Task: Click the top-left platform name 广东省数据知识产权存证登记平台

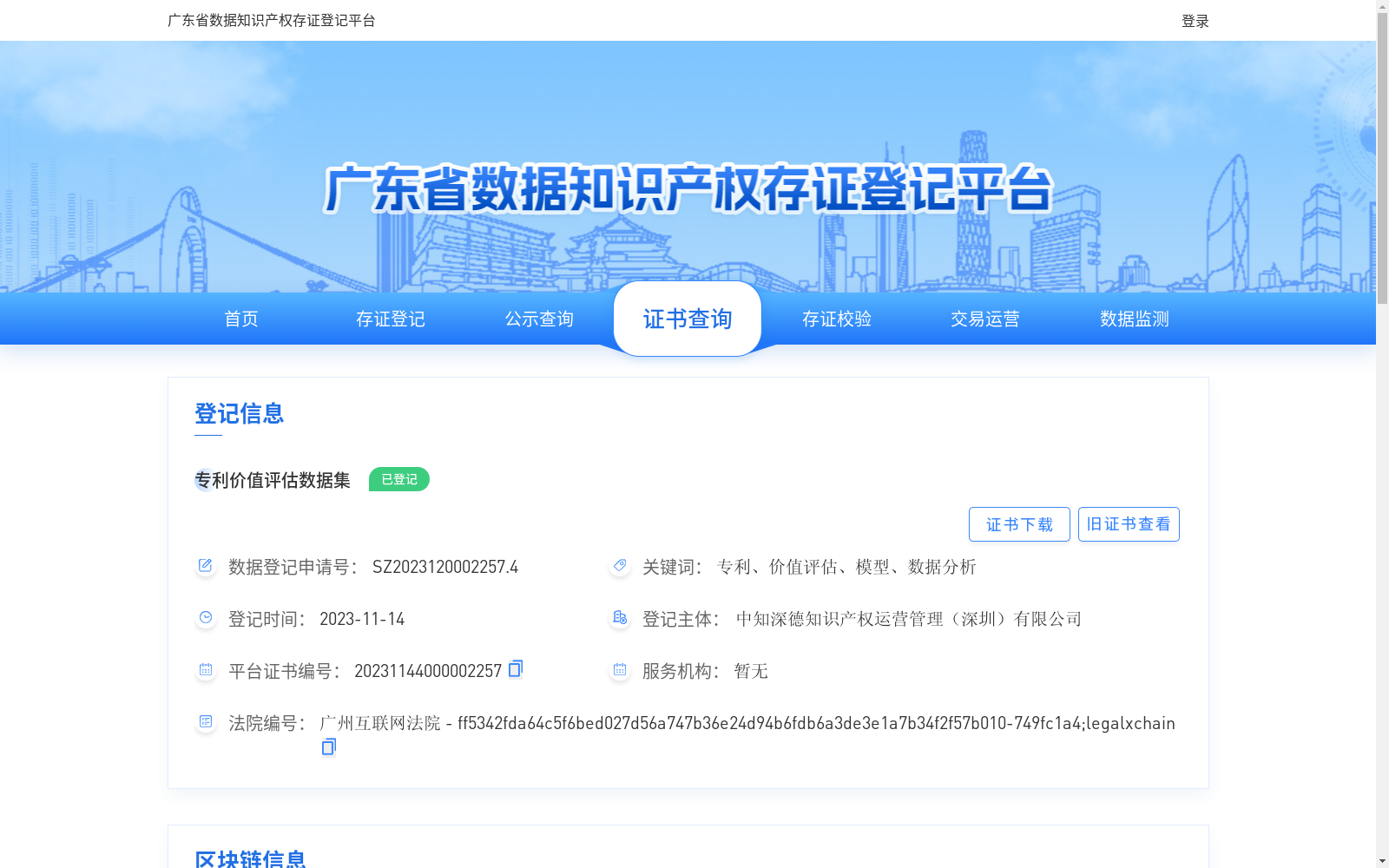Action: tap(272, 20)
